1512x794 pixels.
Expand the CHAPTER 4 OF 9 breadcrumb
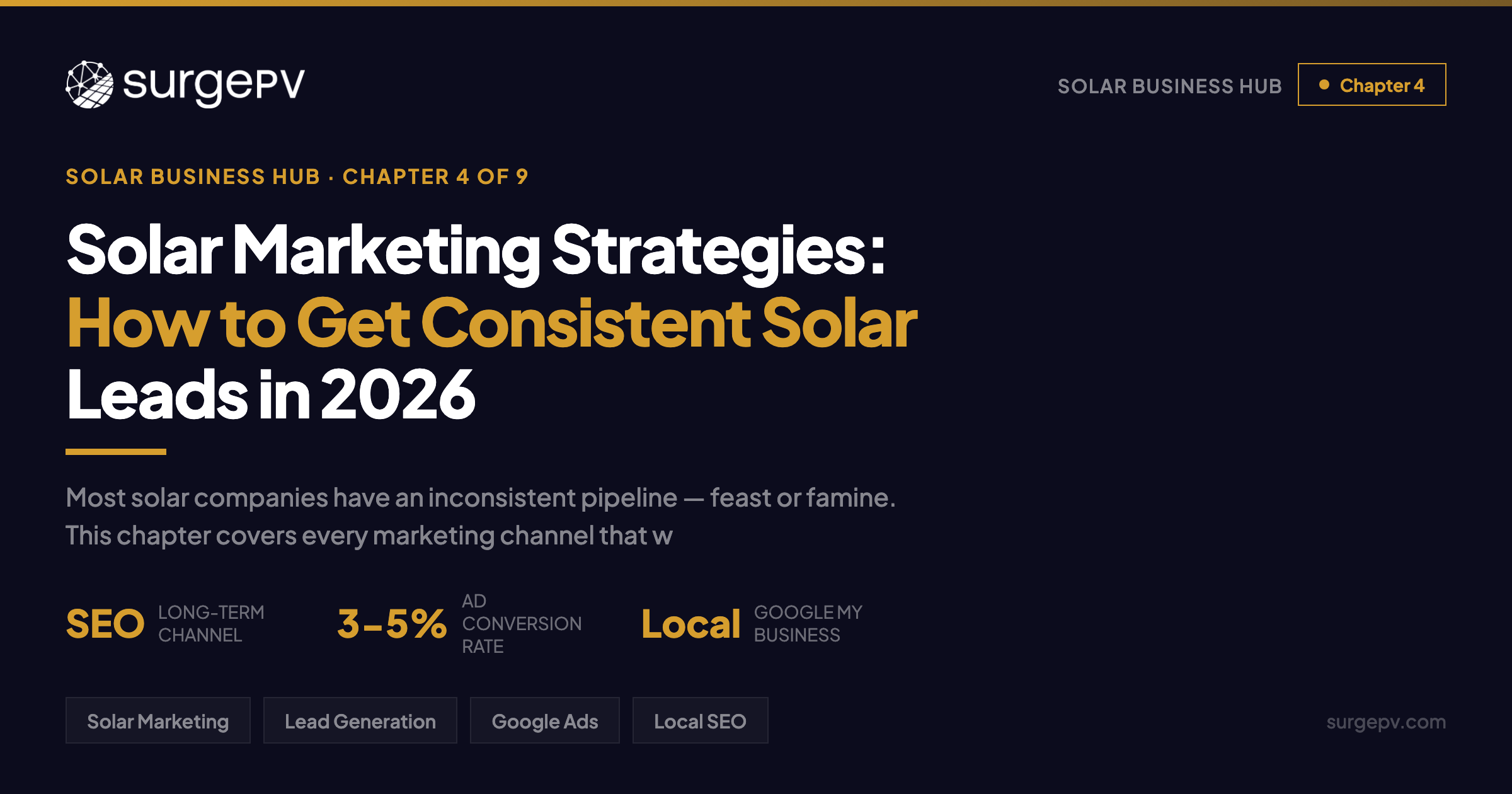pyautogui.click(x=435, y=177)
